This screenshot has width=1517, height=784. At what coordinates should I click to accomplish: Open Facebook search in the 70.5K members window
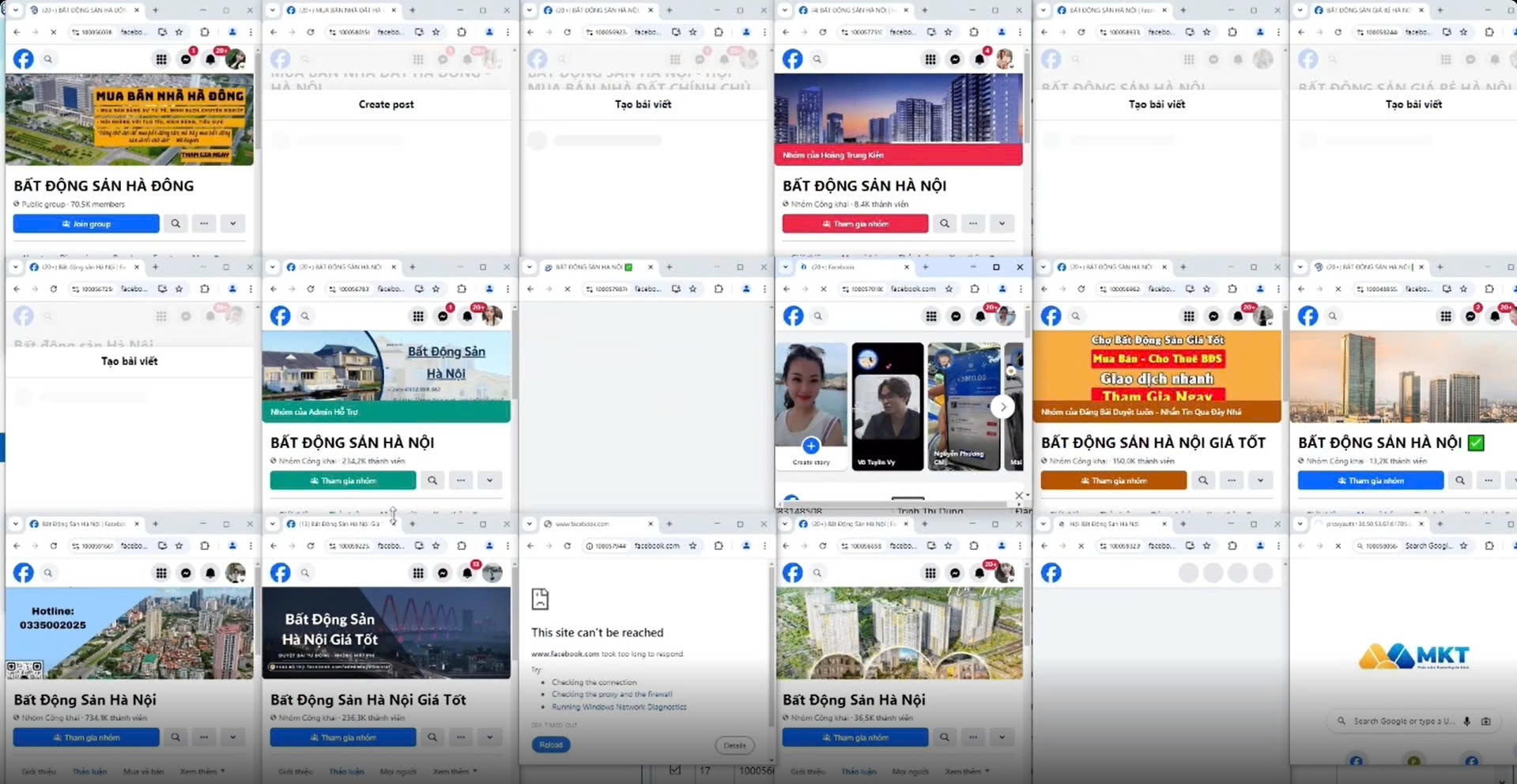pos(48,59)
